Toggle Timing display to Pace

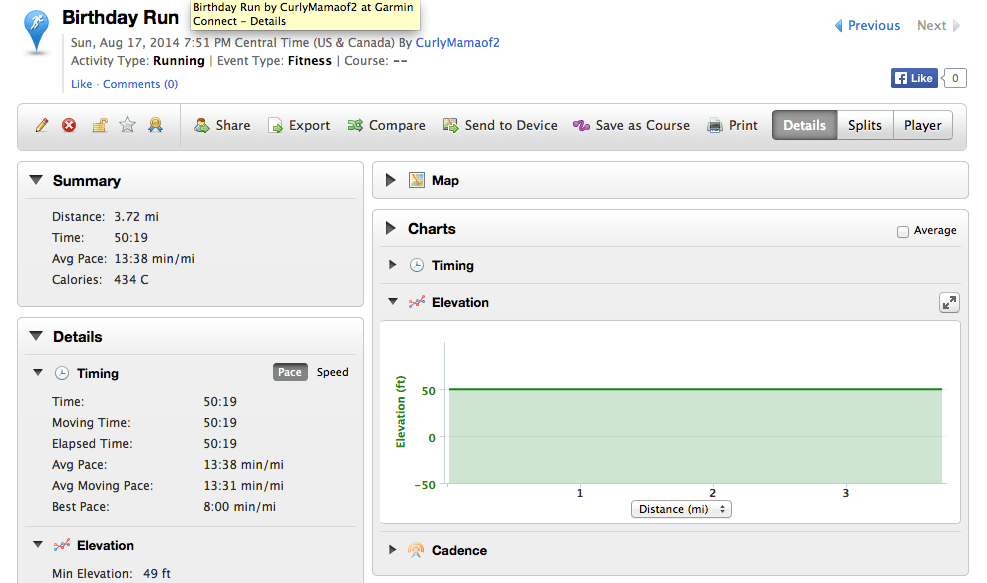(x=290, y=372)
